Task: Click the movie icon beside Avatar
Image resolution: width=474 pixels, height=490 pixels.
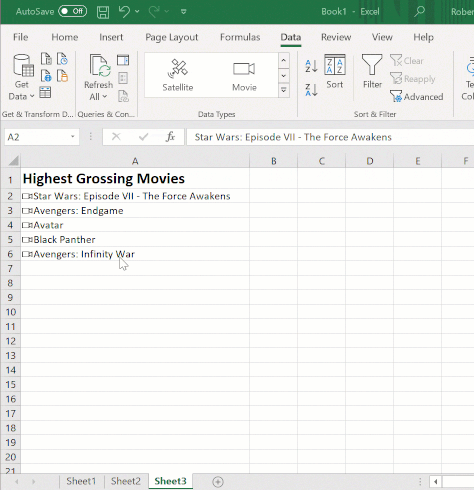Action: 27,225
